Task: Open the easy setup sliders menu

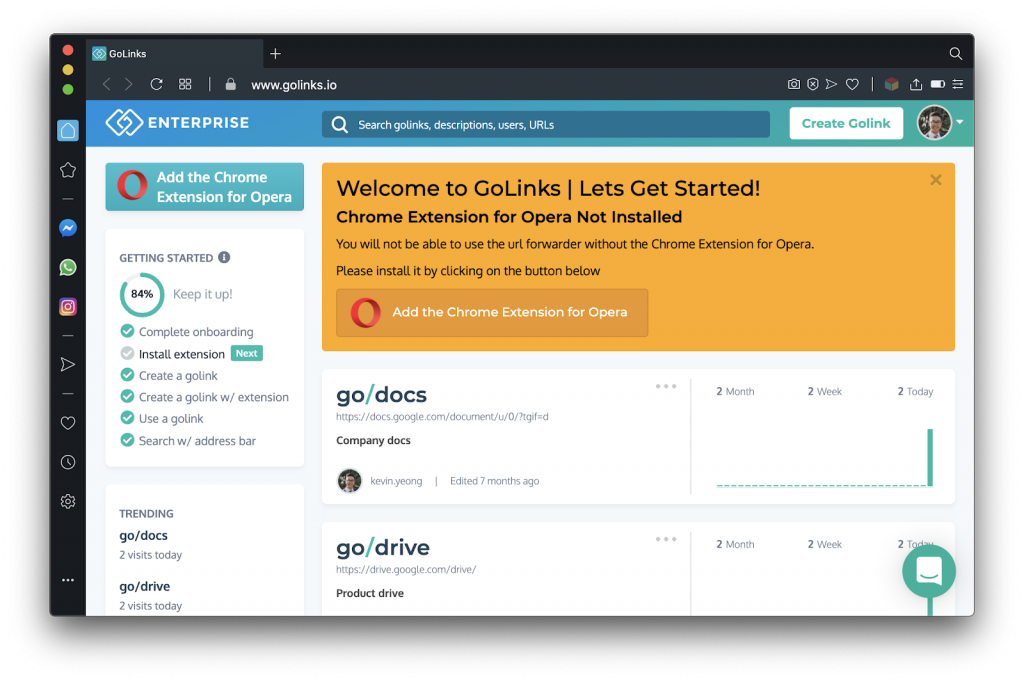Action: 957,84
